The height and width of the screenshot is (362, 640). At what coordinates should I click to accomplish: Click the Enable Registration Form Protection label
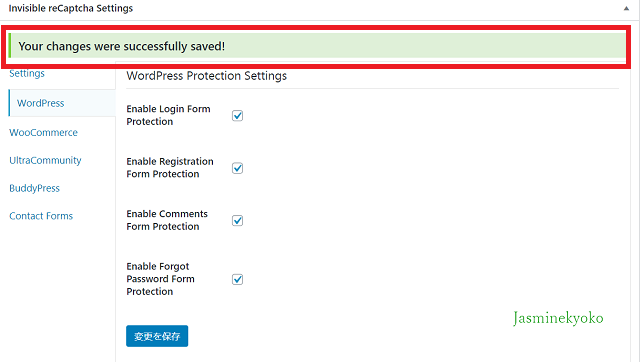click(170, 168)
